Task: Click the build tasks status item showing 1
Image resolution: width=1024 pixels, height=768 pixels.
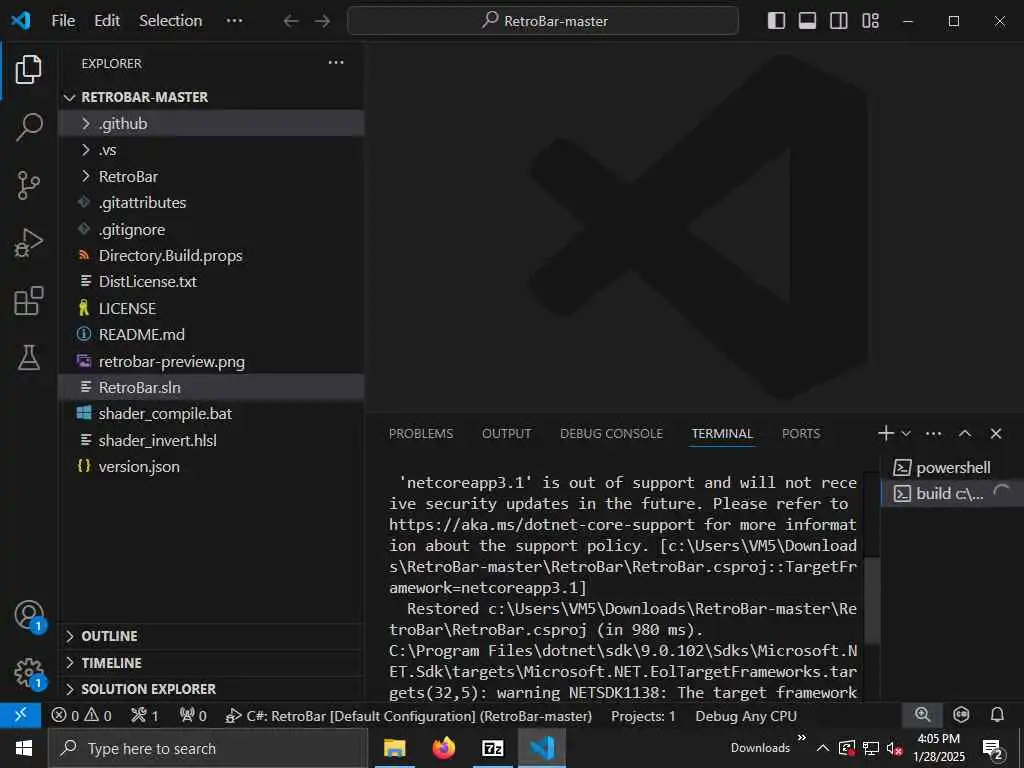Action: [145, 716]
